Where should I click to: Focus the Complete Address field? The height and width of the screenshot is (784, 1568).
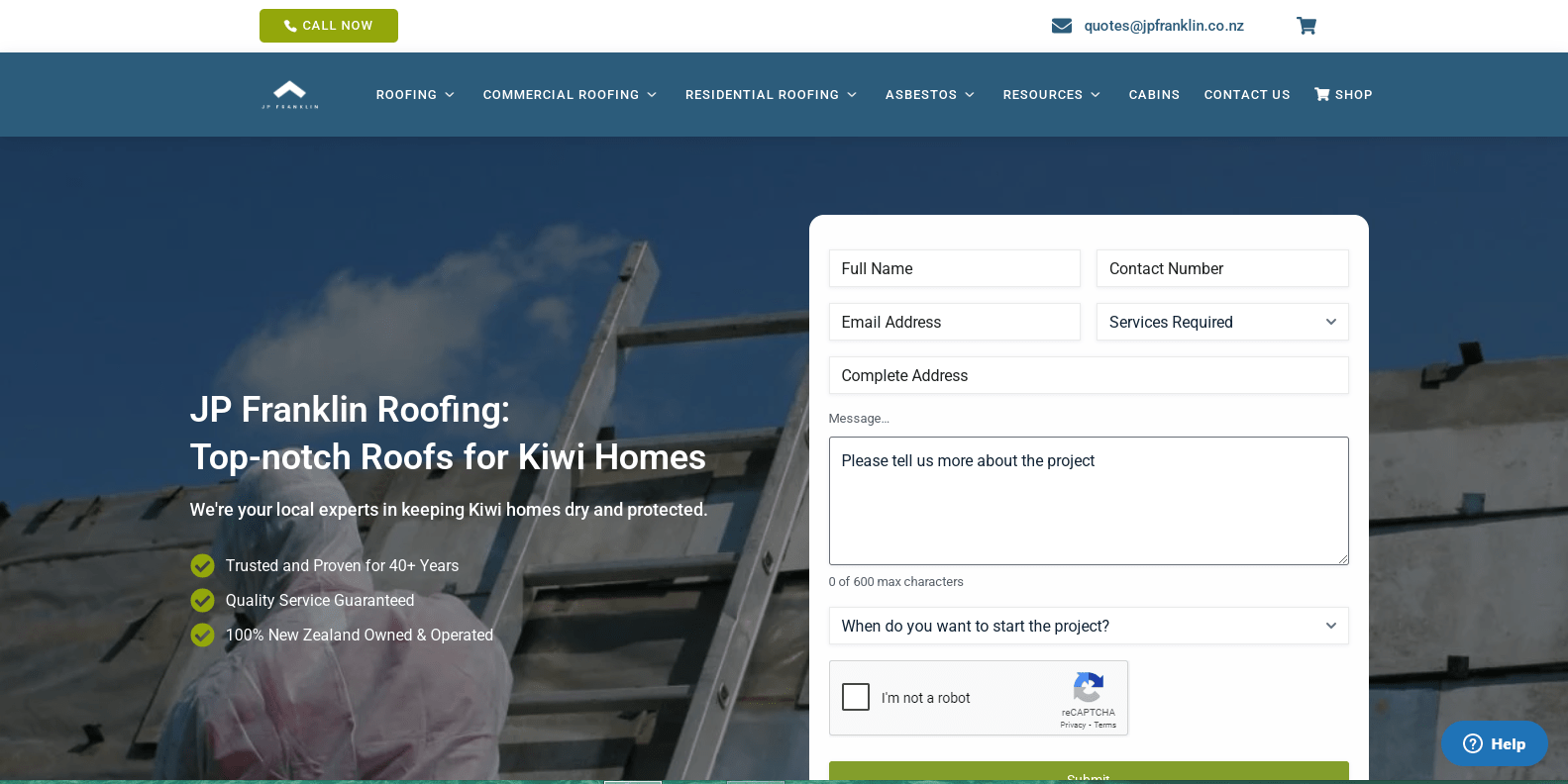point(1089,375)
